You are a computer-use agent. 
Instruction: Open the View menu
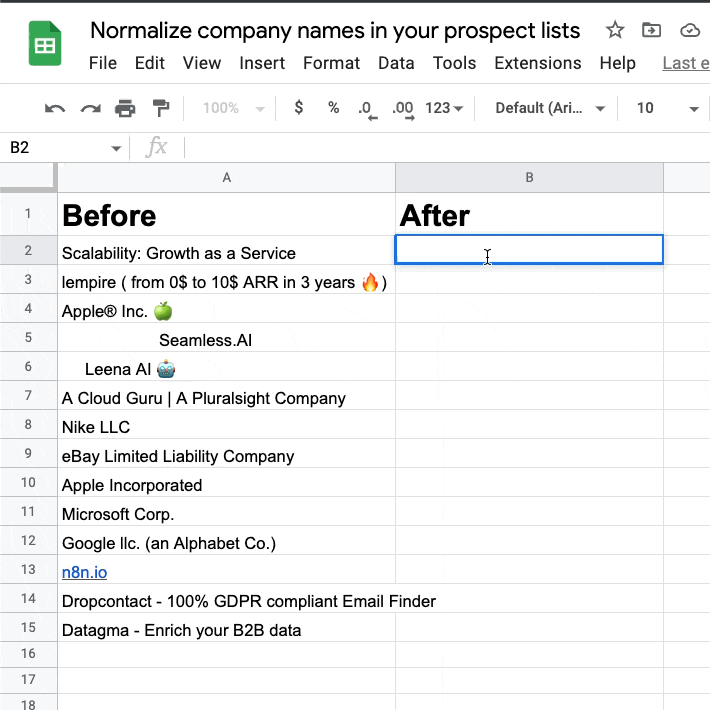click(201, 63)
